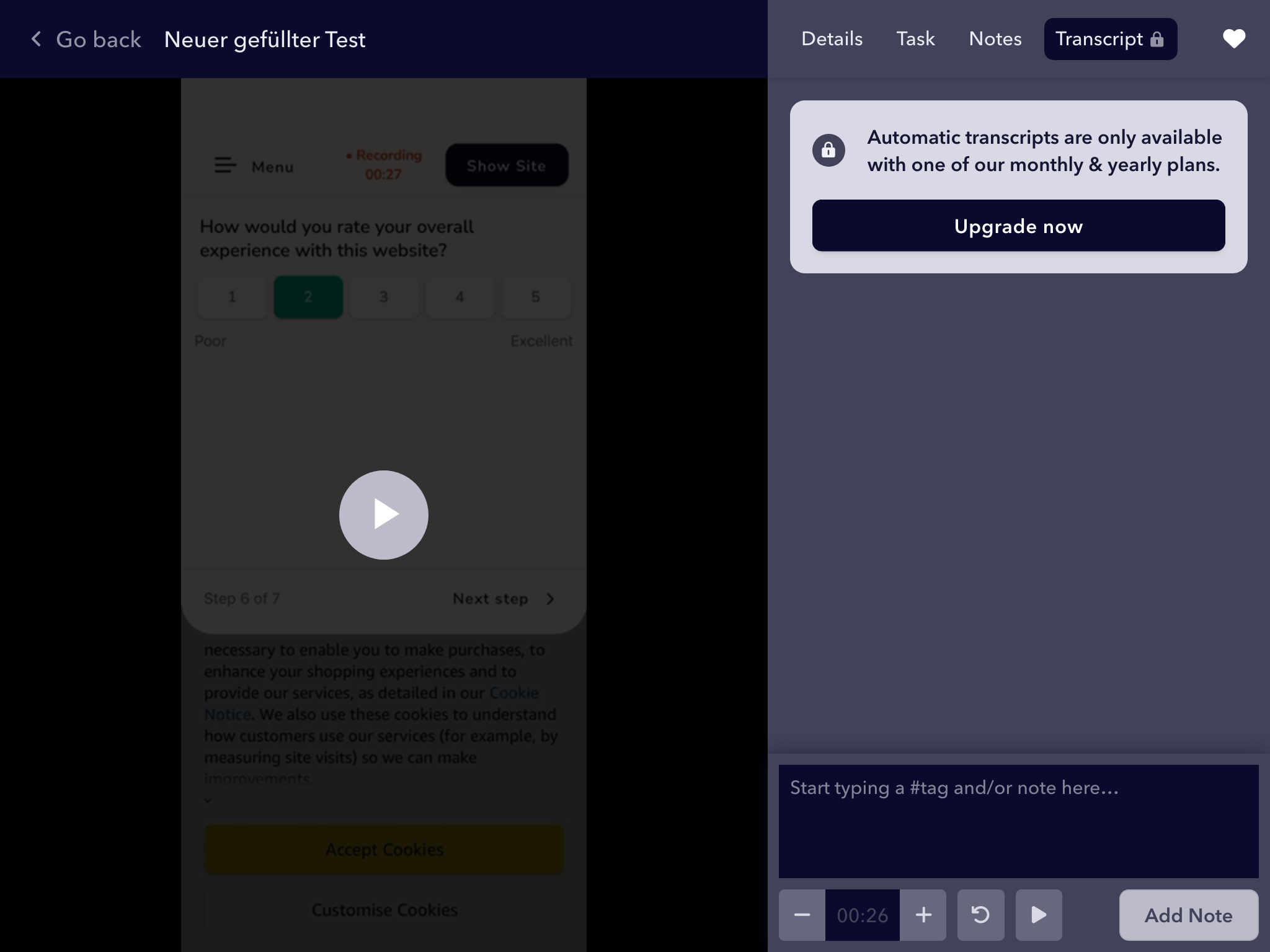This screenshot has width=1270, height=952.
Task: Click the lock icon in transcript notice
Action: click(828, 150)
